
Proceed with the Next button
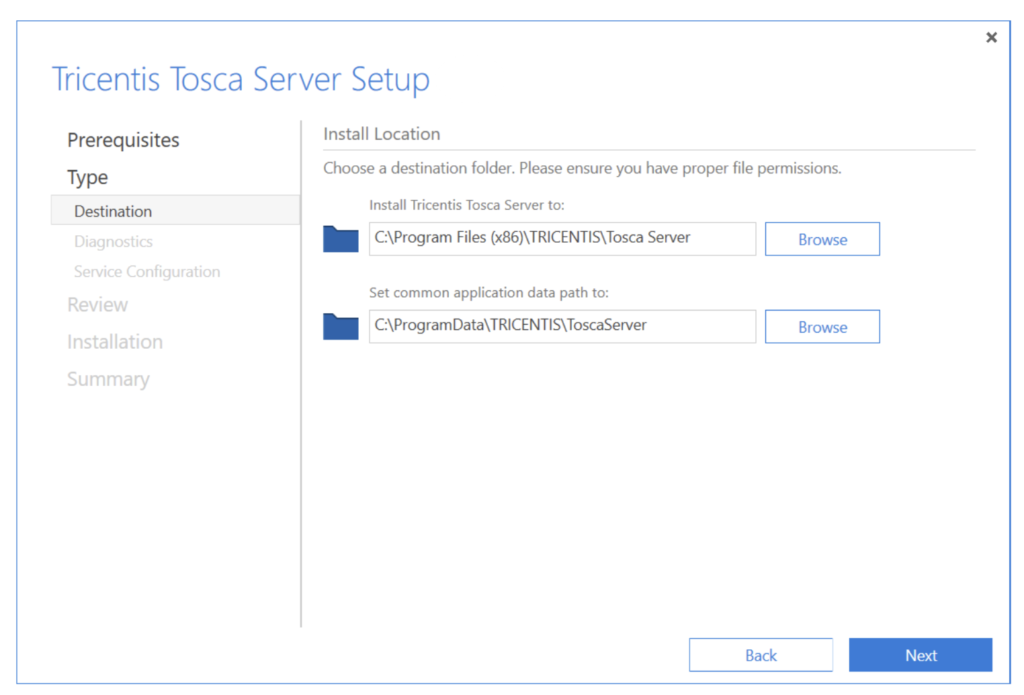pos(921,655)
